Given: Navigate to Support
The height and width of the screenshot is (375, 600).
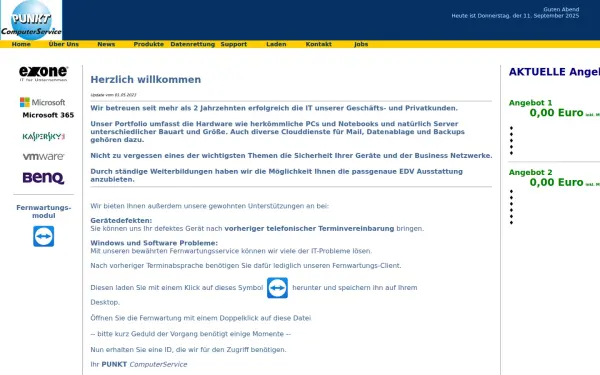Looking at the screenshot, I should [x=233, y=44].
